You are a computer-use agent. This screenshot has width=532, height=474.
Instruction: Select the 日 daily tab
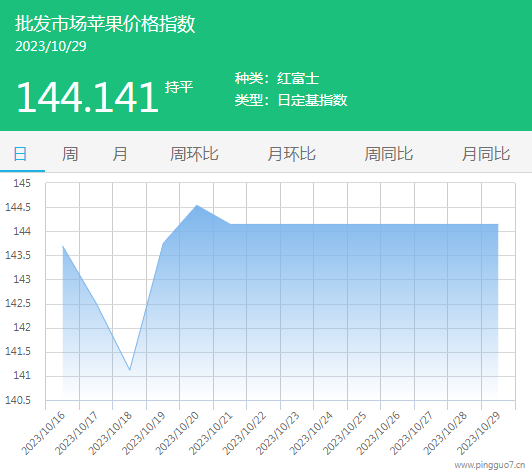20,154
